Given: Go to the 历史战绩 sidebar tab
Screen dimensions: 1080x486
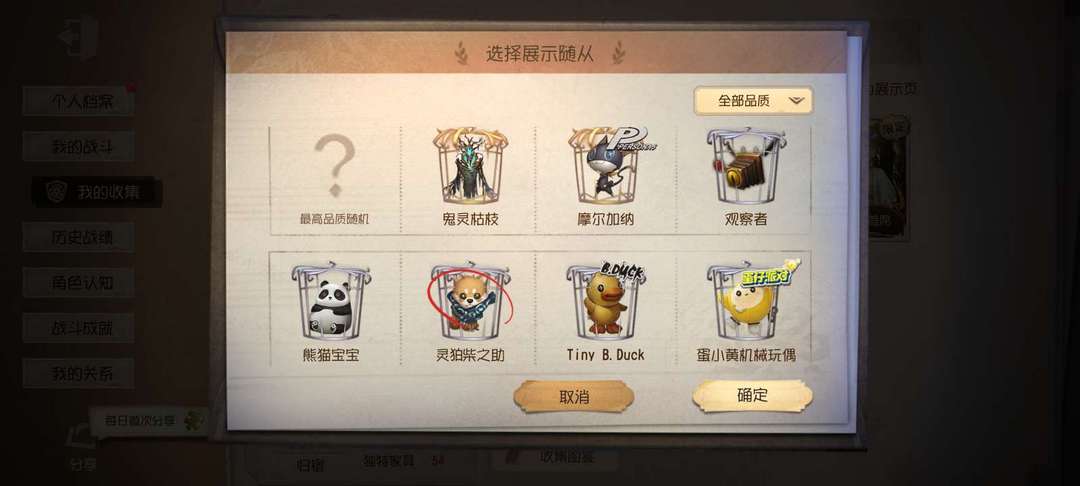Looking at the screenshot, I should [x=79, y=237].
